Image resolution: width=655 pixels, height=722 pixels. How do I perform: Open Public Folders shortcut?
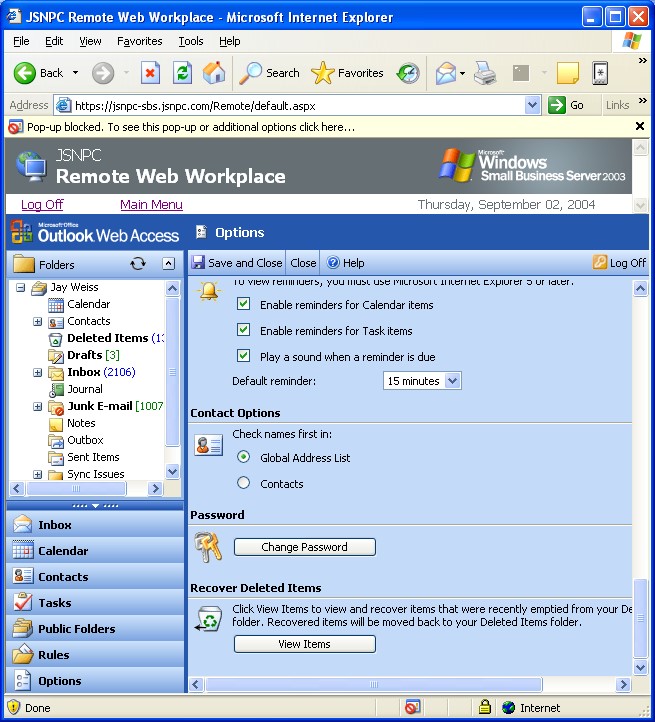pos(95,629)
